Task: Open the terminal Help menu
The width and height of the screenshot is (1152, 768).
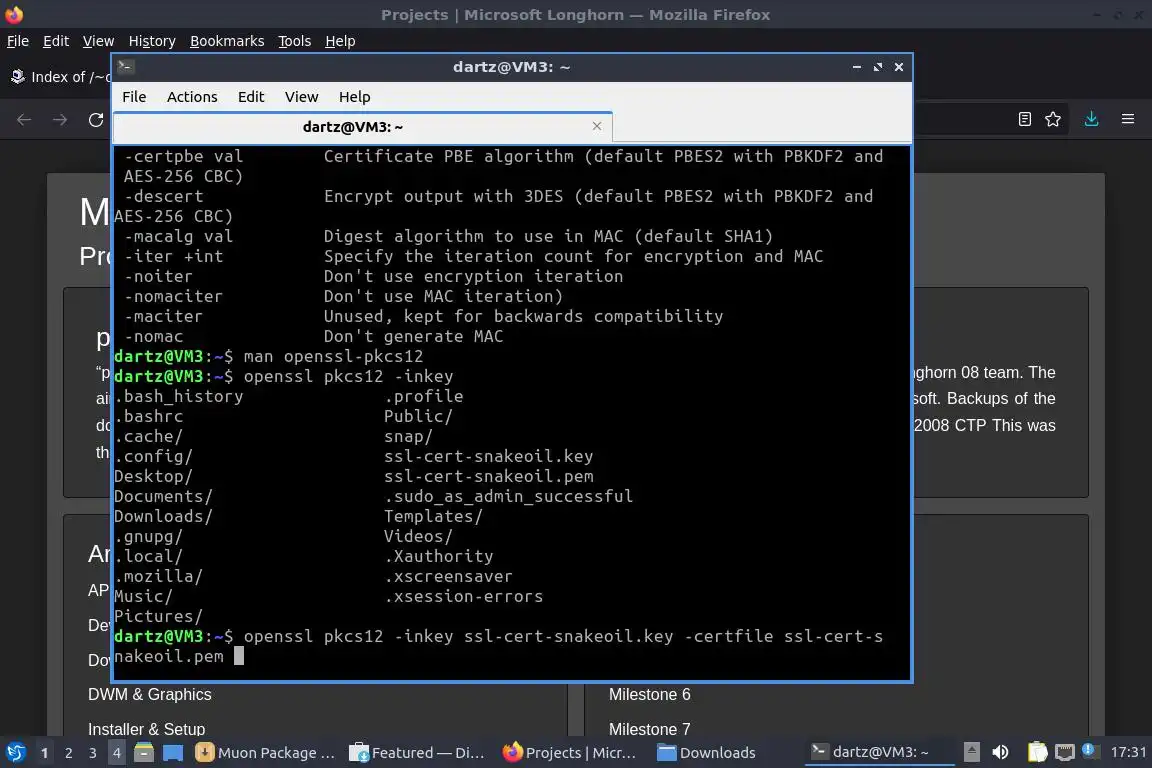Action: [354, 97]
